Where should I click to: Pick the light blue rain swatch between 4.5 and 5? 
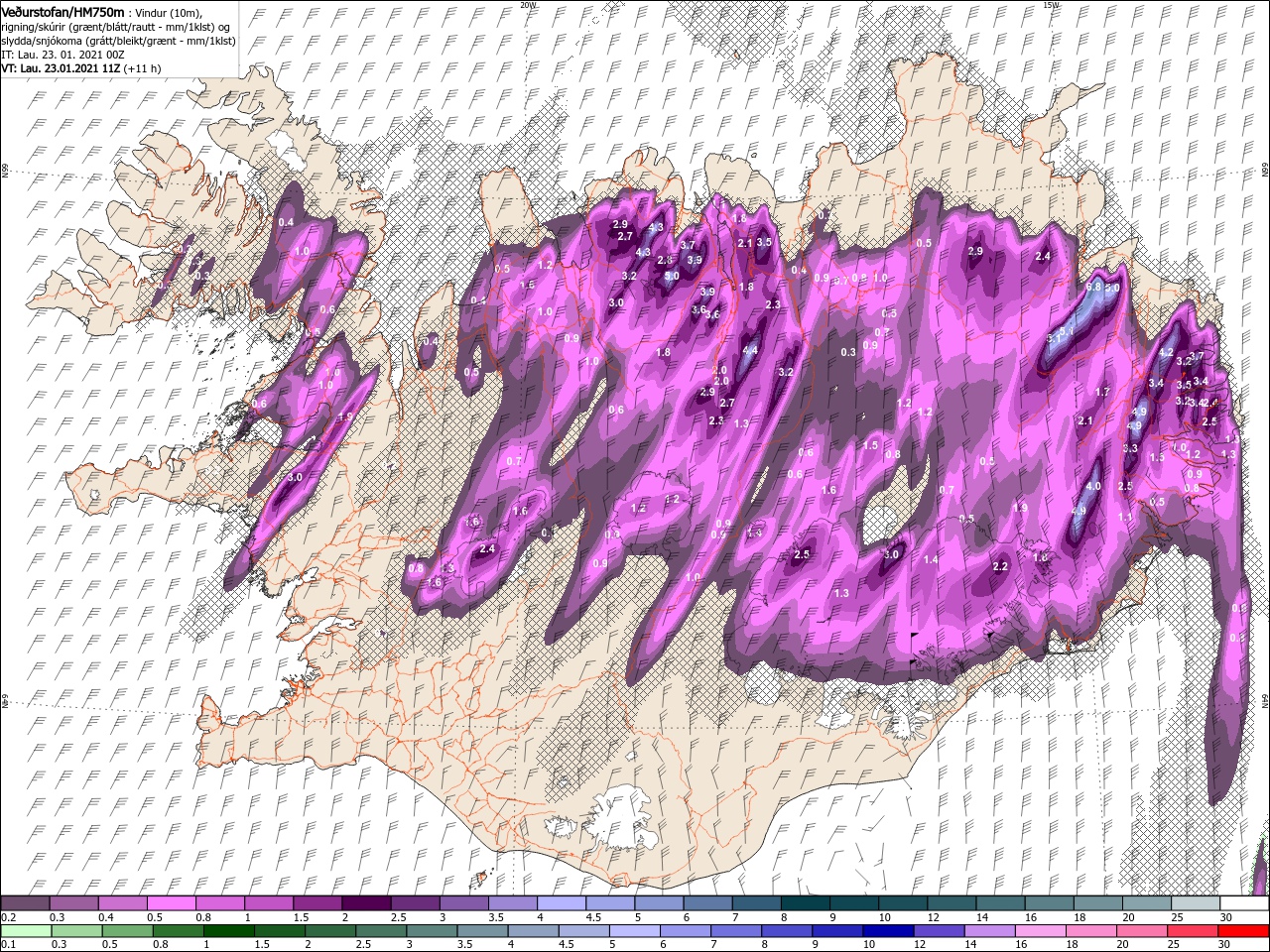(x=583, y=931)
